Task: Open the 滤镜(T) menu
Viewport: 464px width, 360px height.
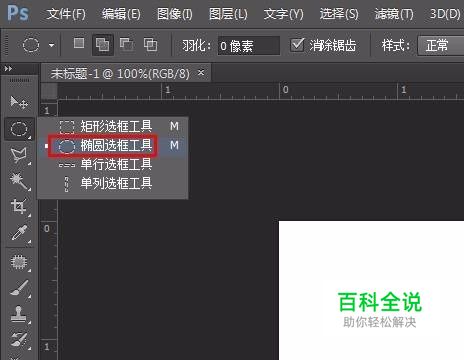Action: (394, 14)
